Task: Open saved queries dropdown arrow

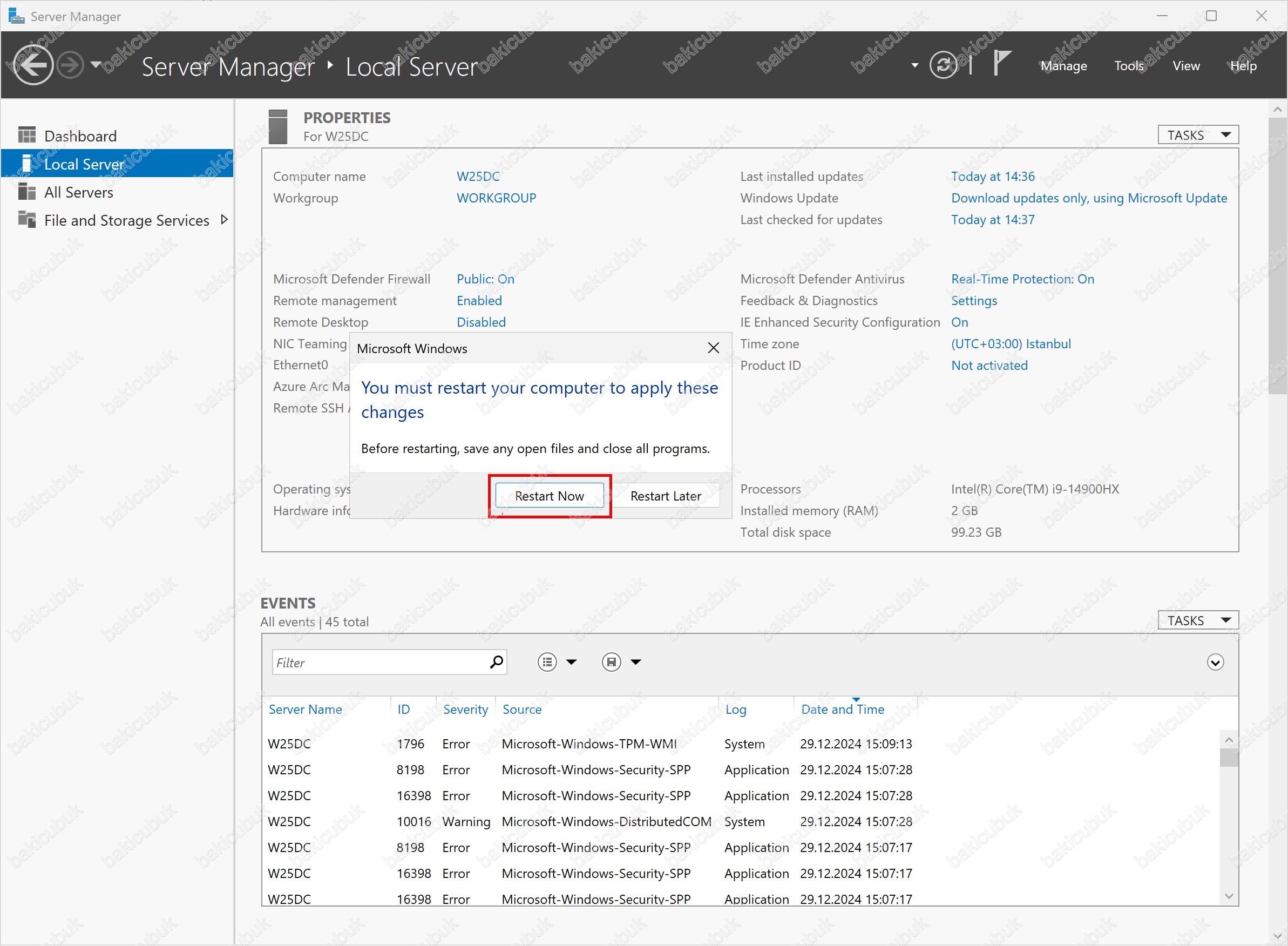Action: pos(635,663)
